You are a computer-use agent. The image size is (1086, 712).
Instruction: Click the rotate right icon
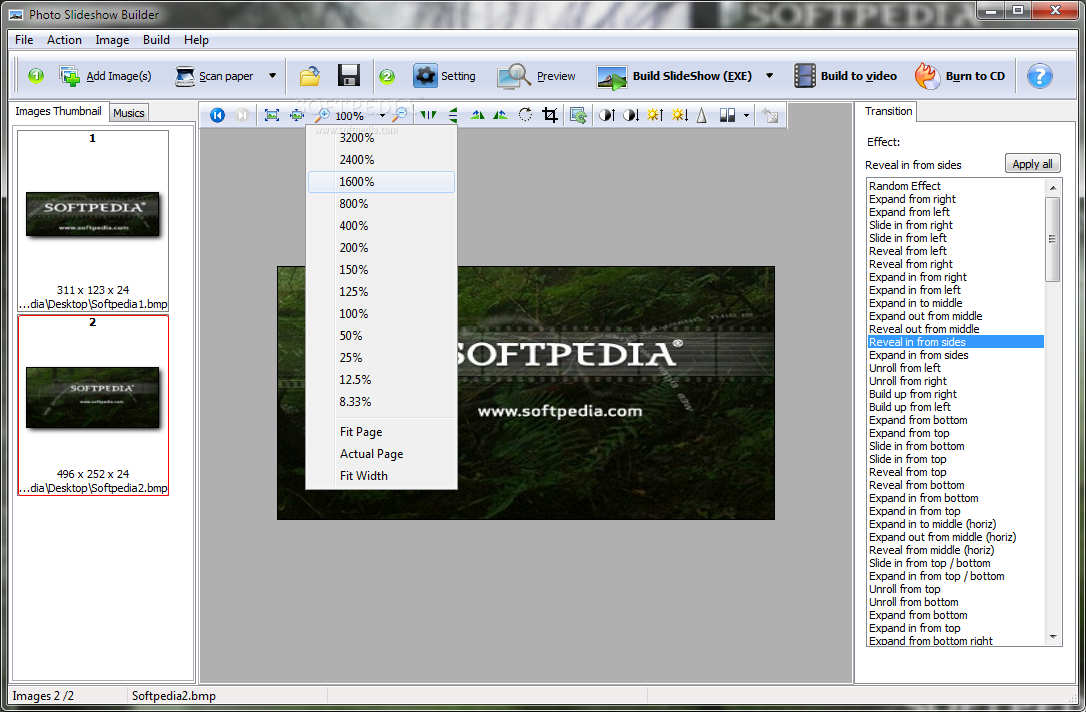pyautogui.click(x=500, y=115)
